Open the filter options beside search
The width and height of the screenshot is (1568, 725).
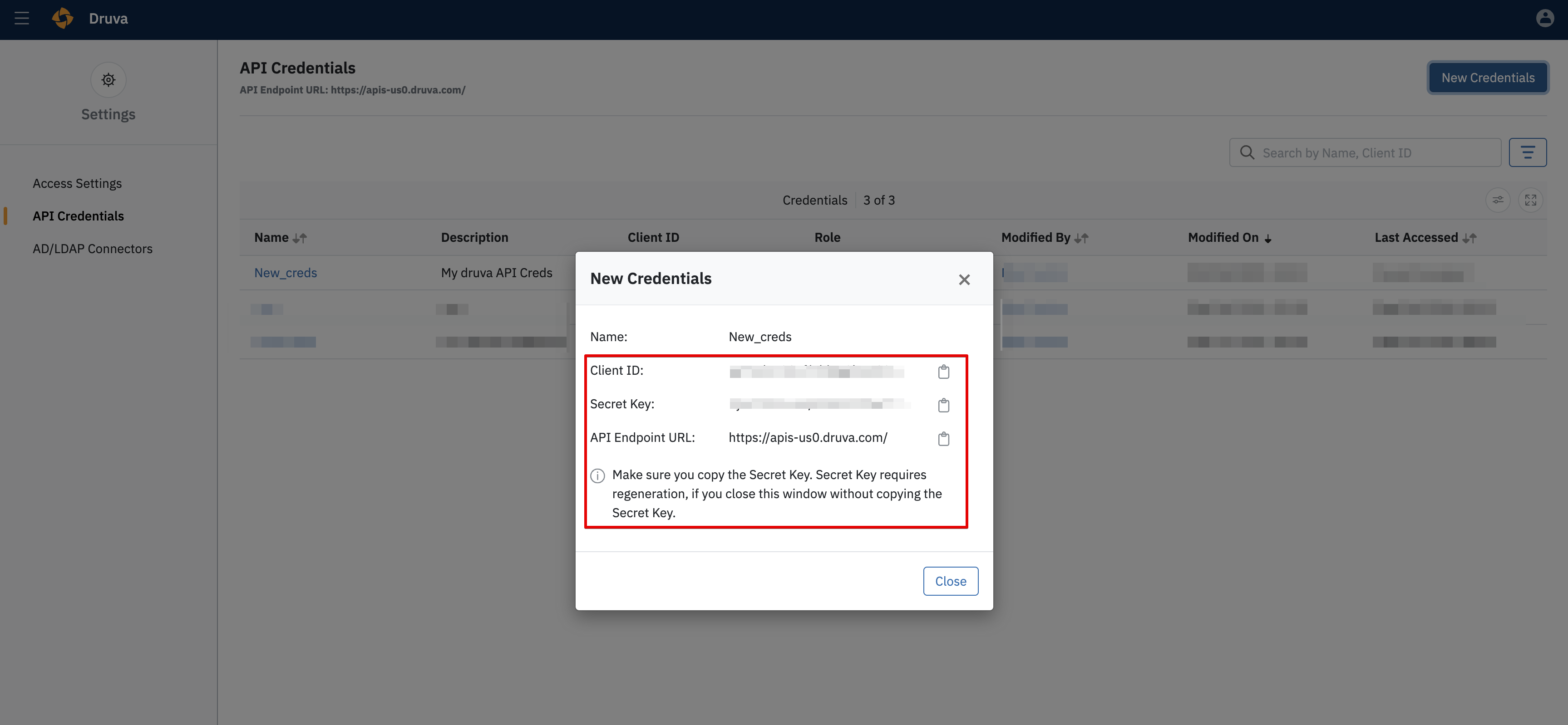(x=1529, y=152)
